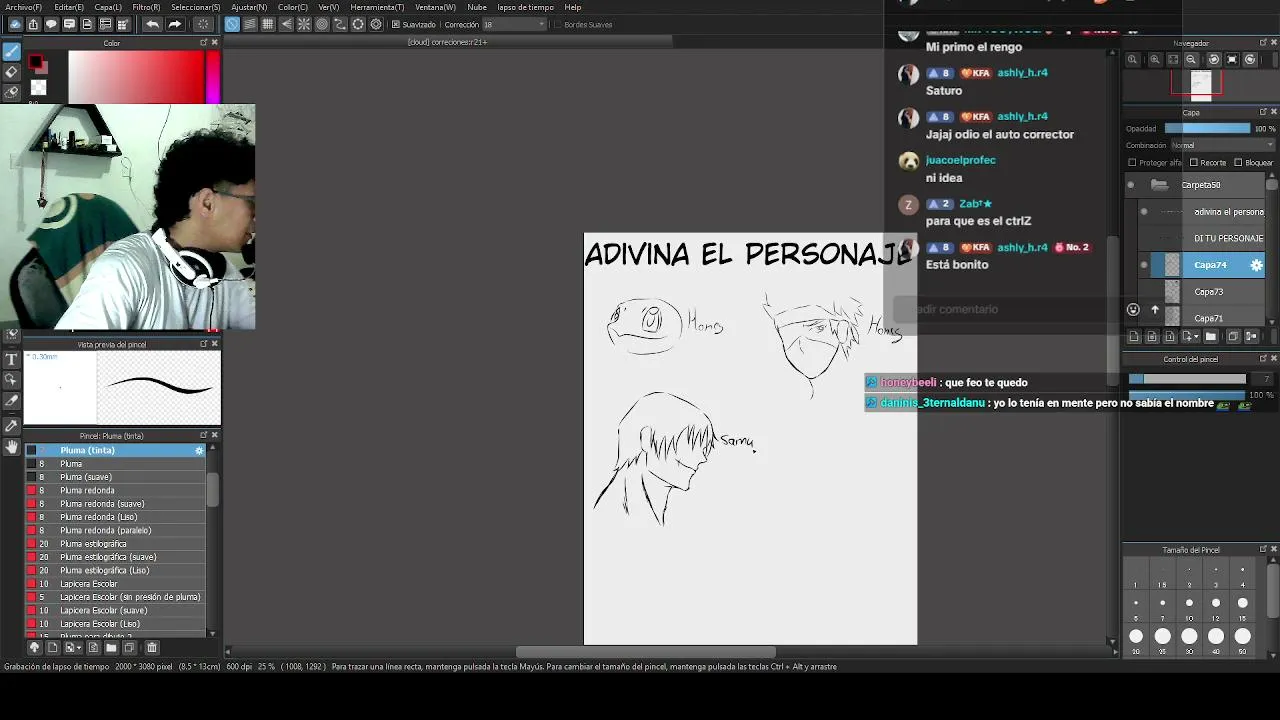Open the Archivo(F) menu
The width and height of the screenshot is (1280, 720).
pyautogui.click(x=24, y=7)
